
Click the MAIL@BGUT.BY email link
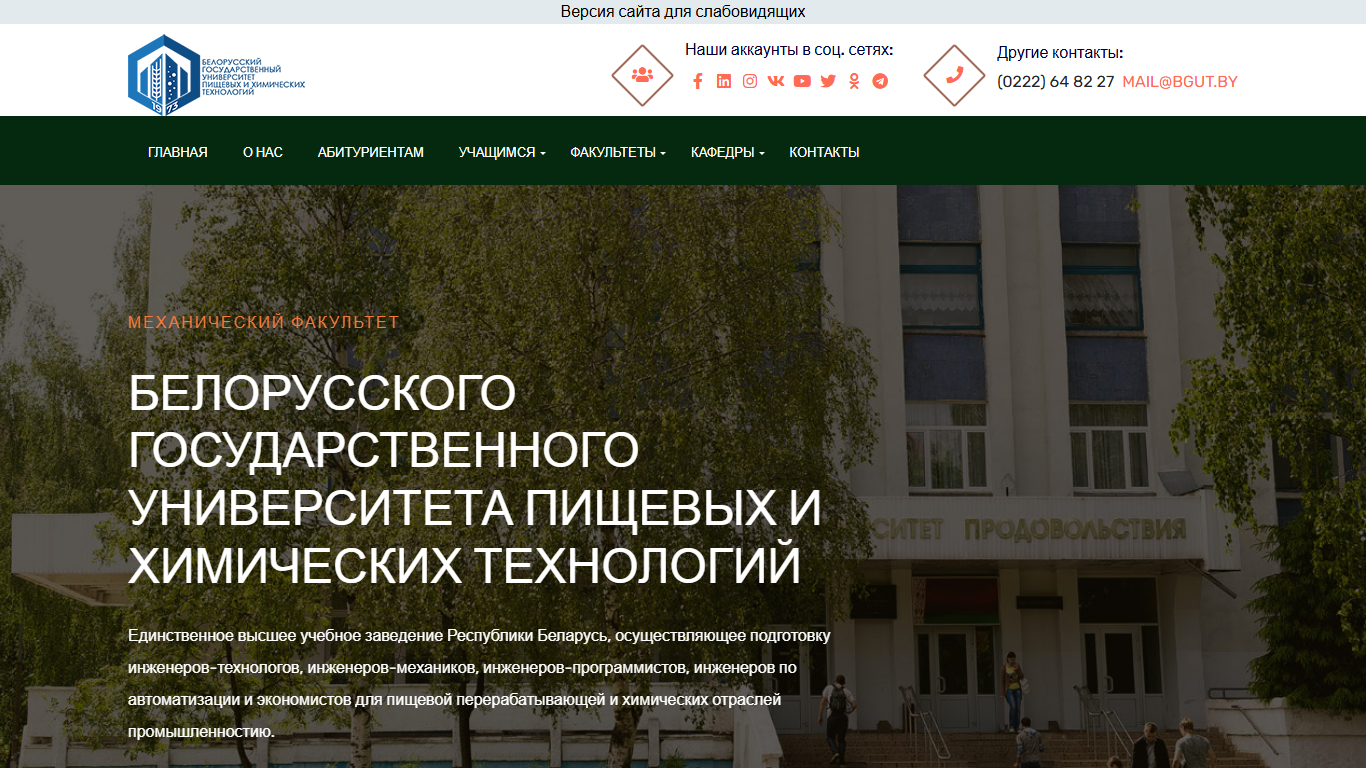point(1180,82)
